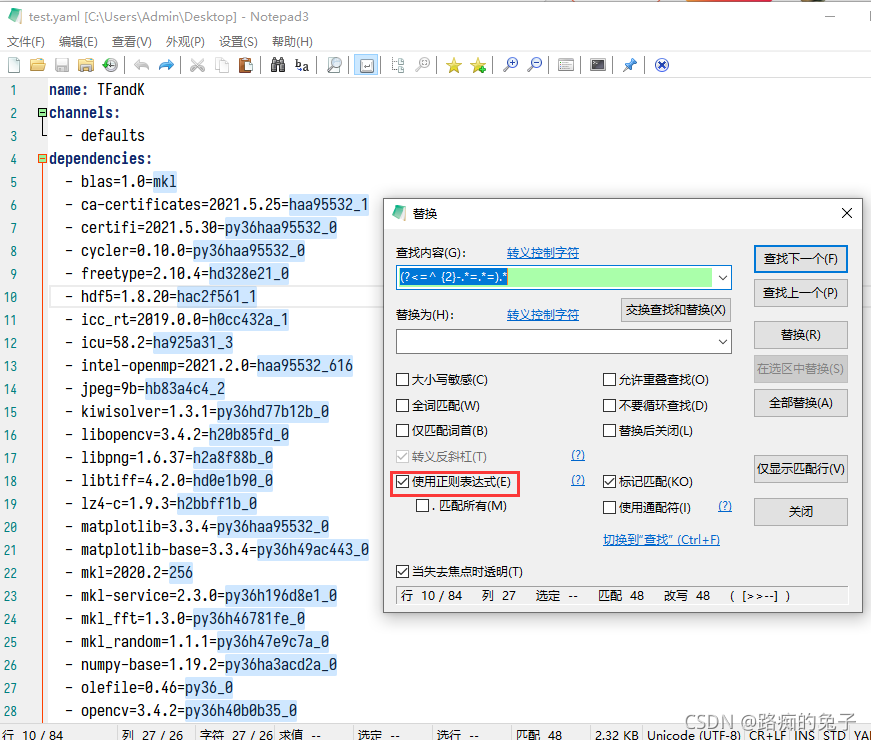Close the 替换 dialog with X
The width and height of the screenshot is (871, 740).
[x=847, y=213]
